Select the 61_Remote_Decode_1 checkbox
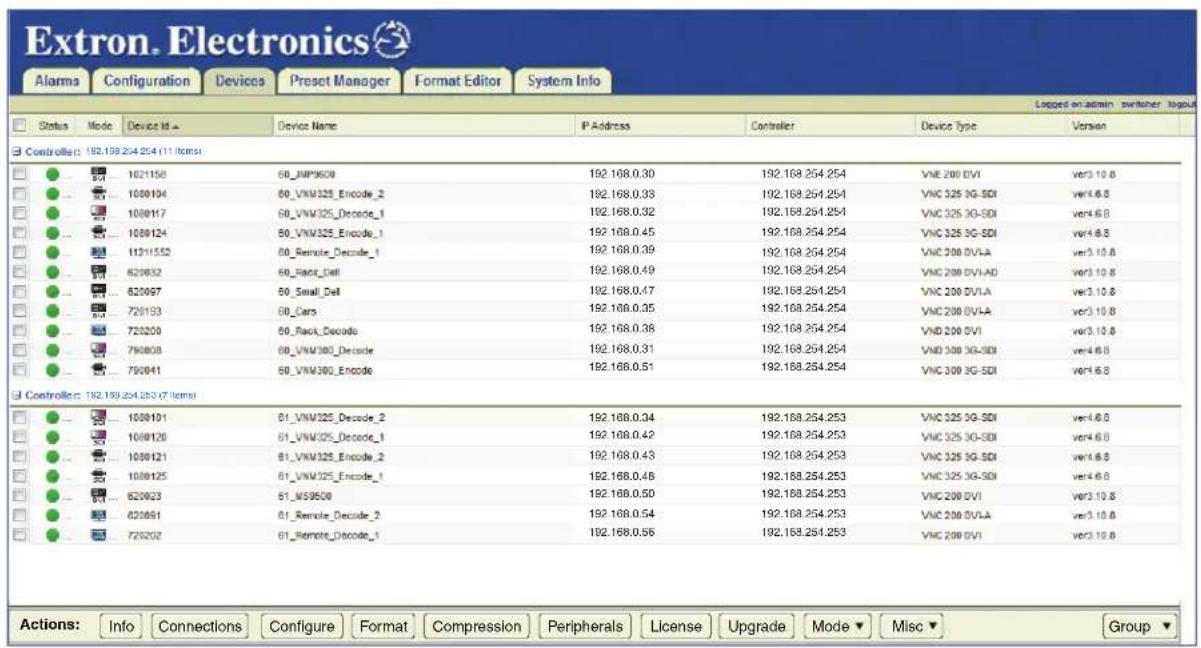 click(19, 534)
